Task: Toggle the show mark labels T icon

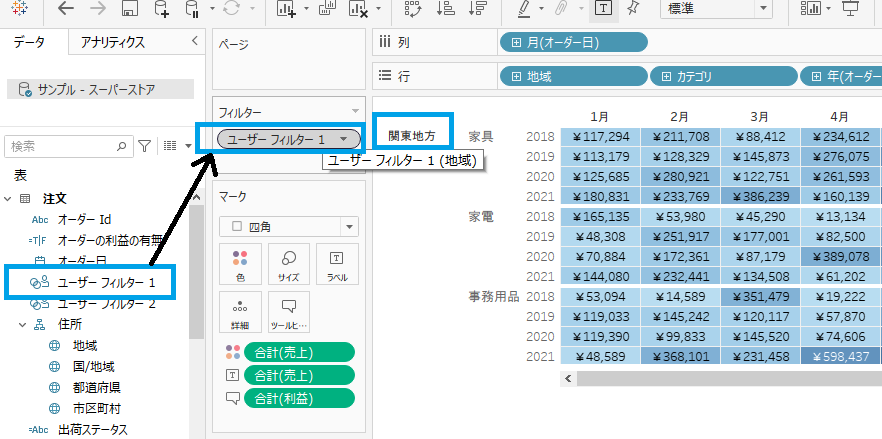Action: coord(603,9)
